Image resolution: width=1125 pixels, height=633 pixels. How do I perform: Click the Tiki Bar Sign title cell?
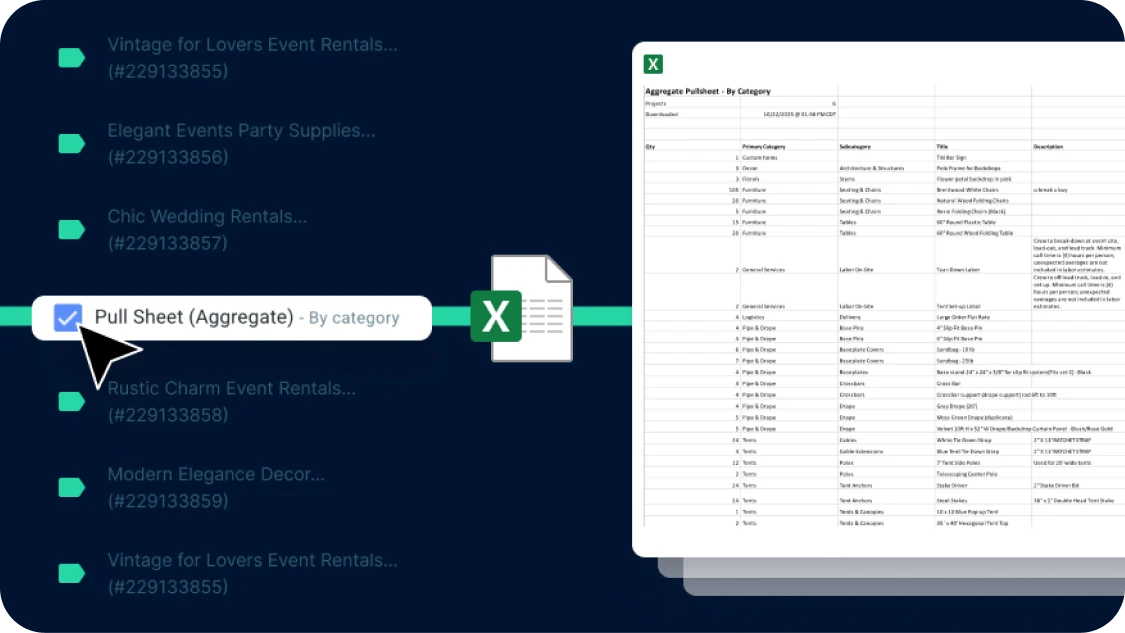pyautogui.click(x=948, y=156)
